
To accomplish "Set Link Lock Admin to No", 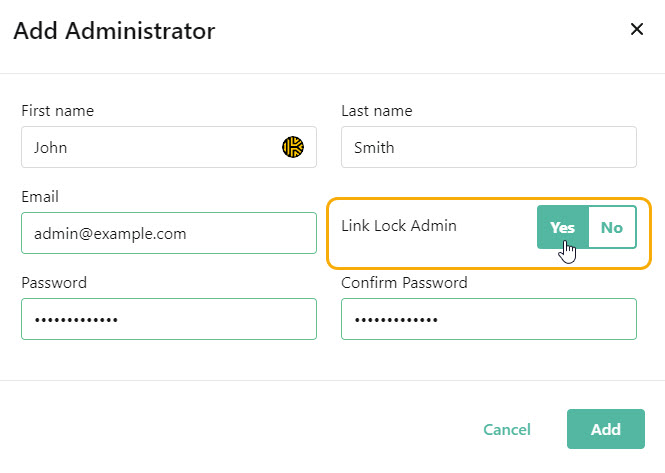I will point(612,227).
